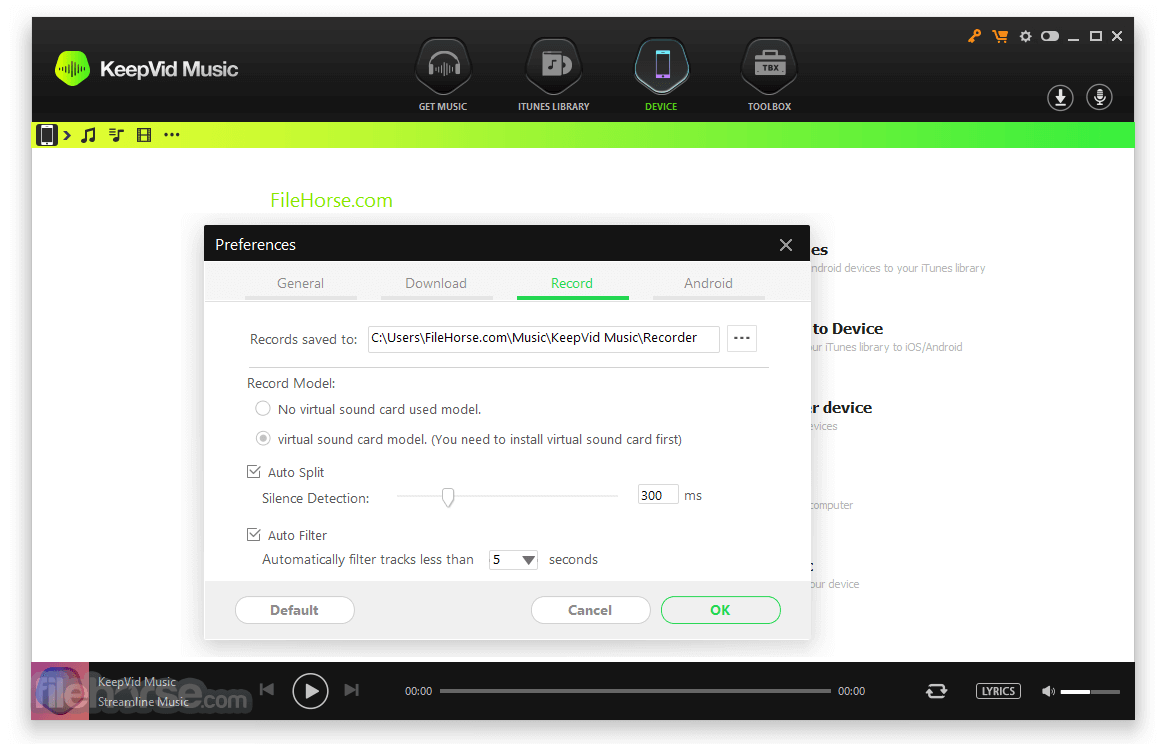Select virtual sound card model option
This screenshot has width=1161, height=744.
tap(263, 438)
